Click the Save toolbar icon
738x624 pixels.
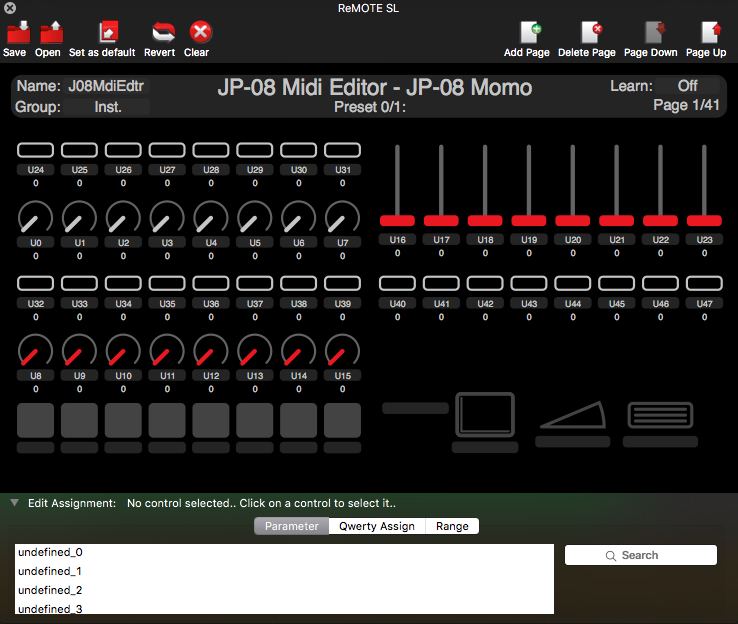tap(18, 32)
